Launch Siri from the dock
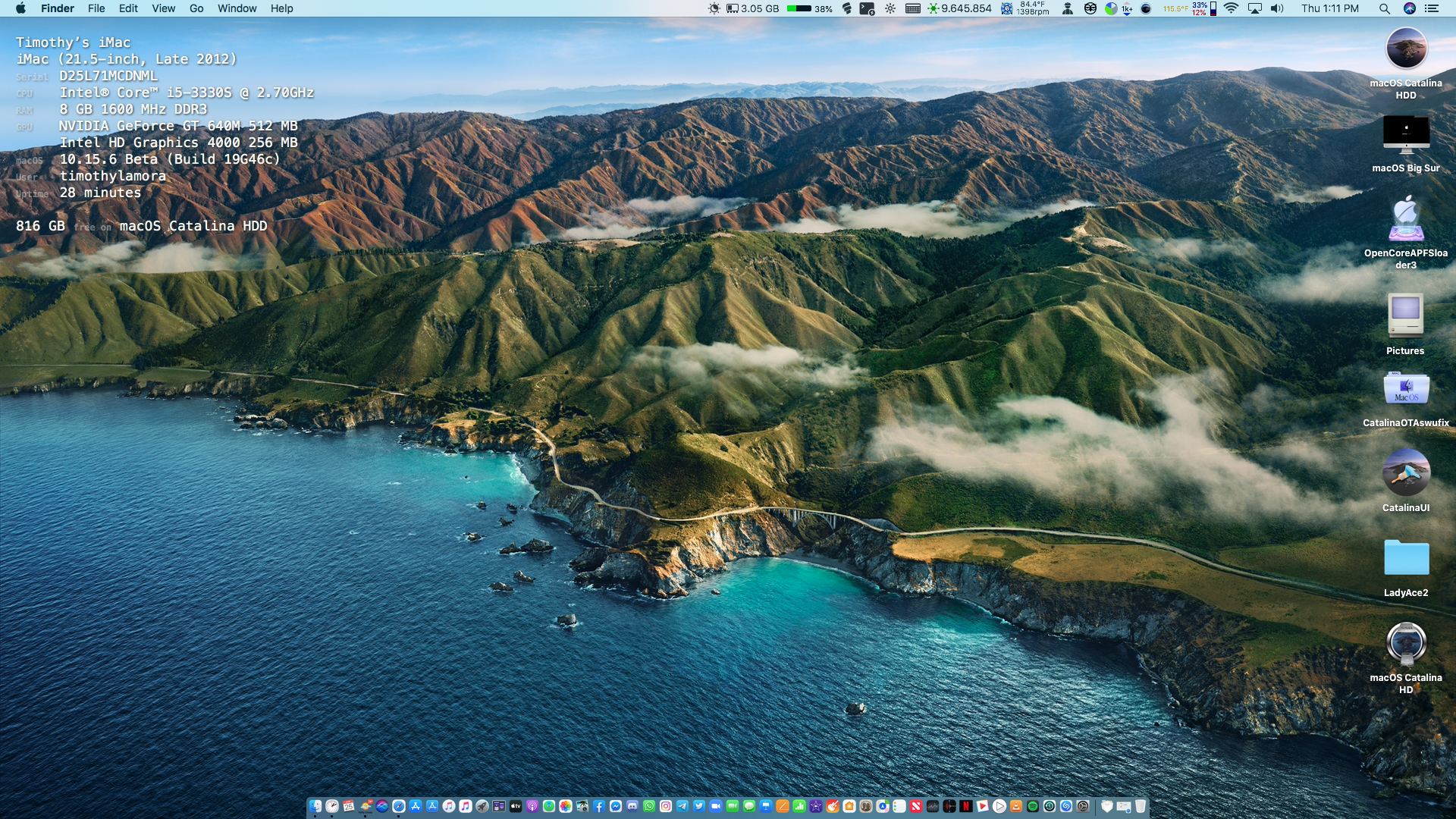Viewport: 1456px width, 819px height. click(x=382, y=806)
